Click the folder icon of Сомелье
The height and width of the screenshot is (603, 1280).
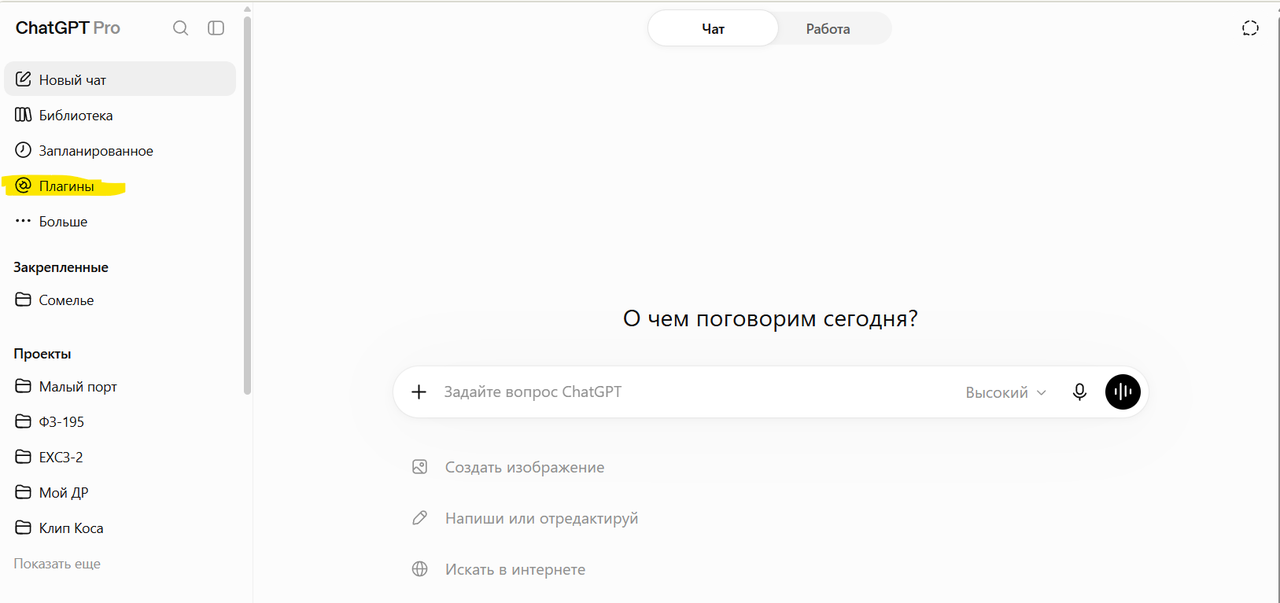click(23, 299)
